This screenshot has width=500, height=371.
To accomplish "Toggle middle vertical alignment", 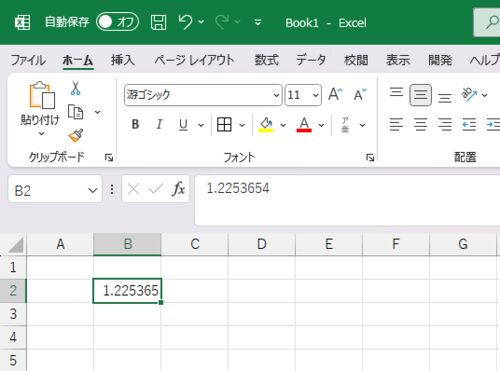I will tap(420, 95).
